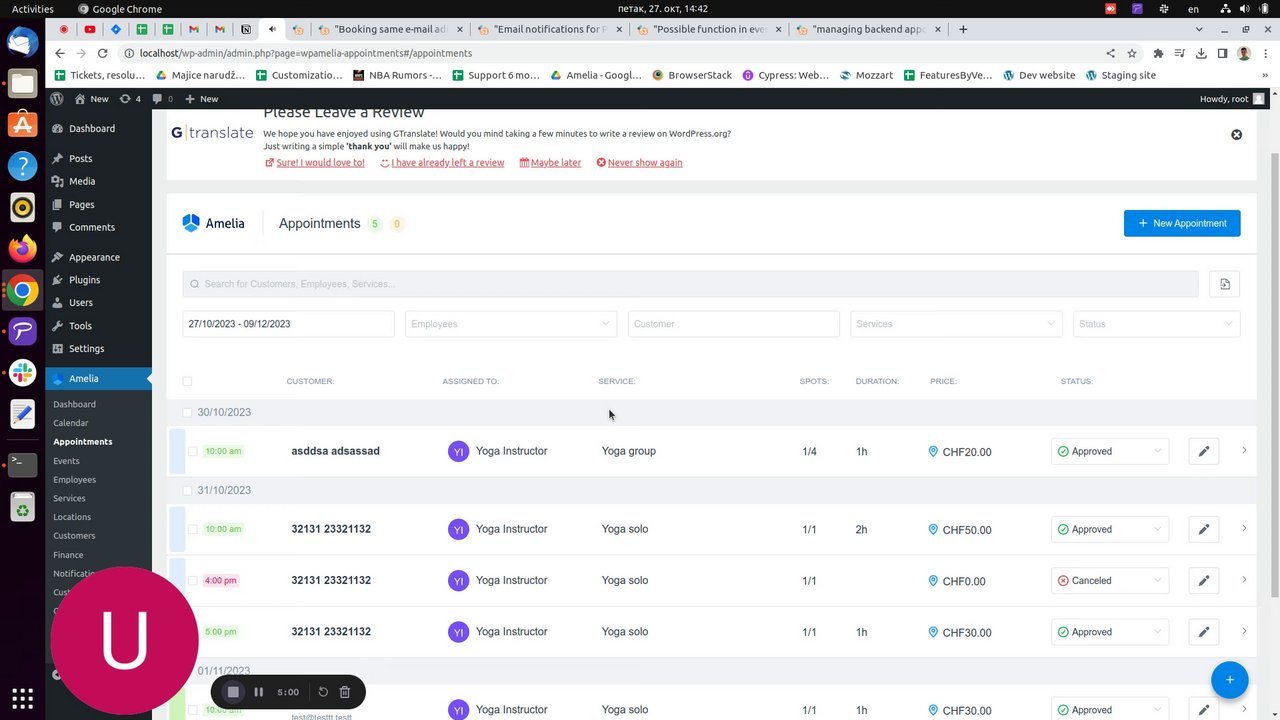The image size is (1280, 720).
Task: Bookmark this page with the star icon
Action: pyautogui.click(x=1132, y=53)
